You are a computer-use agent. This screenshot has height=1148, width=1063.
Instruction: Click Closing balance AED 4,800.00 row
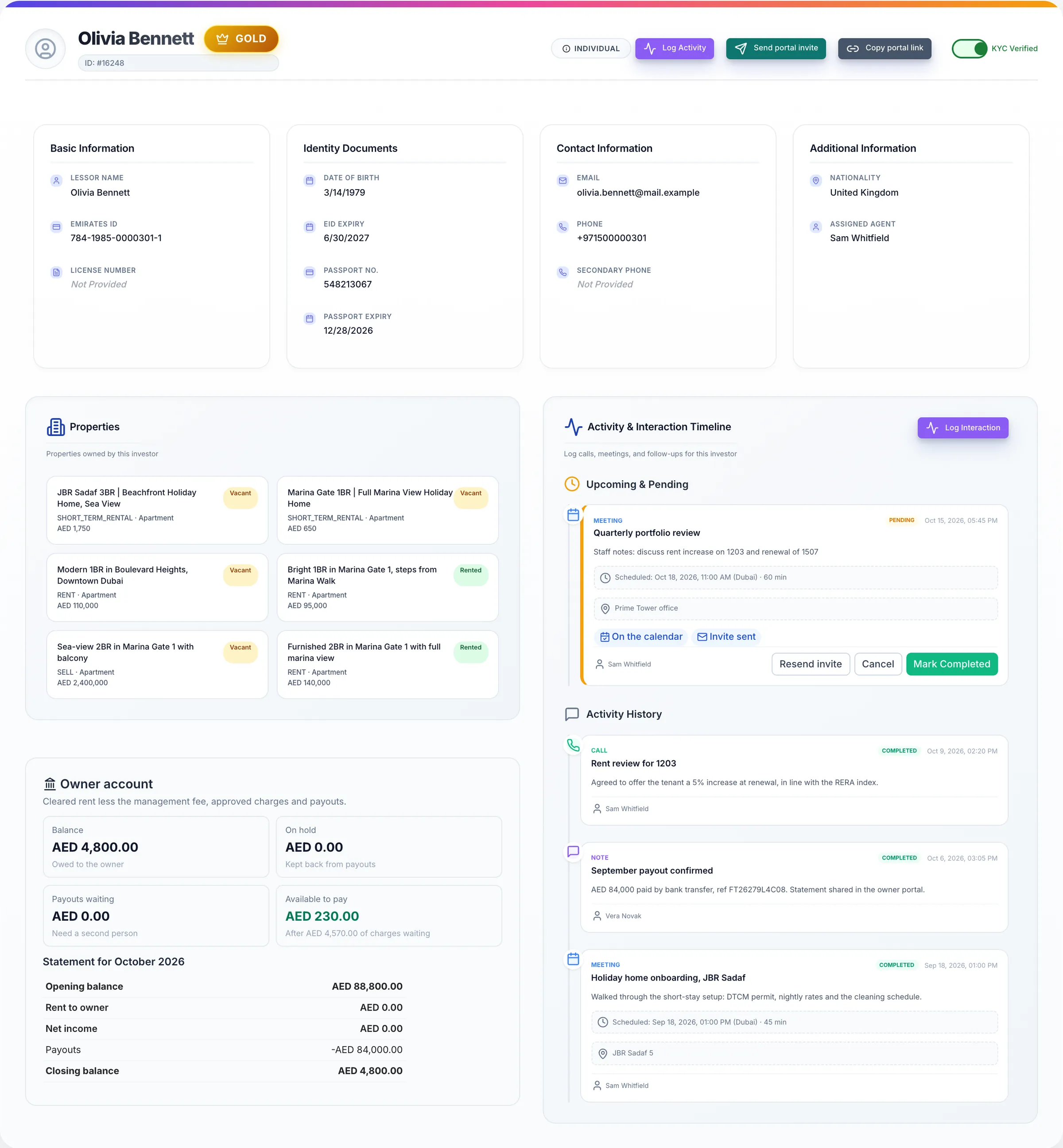[x=224, y=1071]
